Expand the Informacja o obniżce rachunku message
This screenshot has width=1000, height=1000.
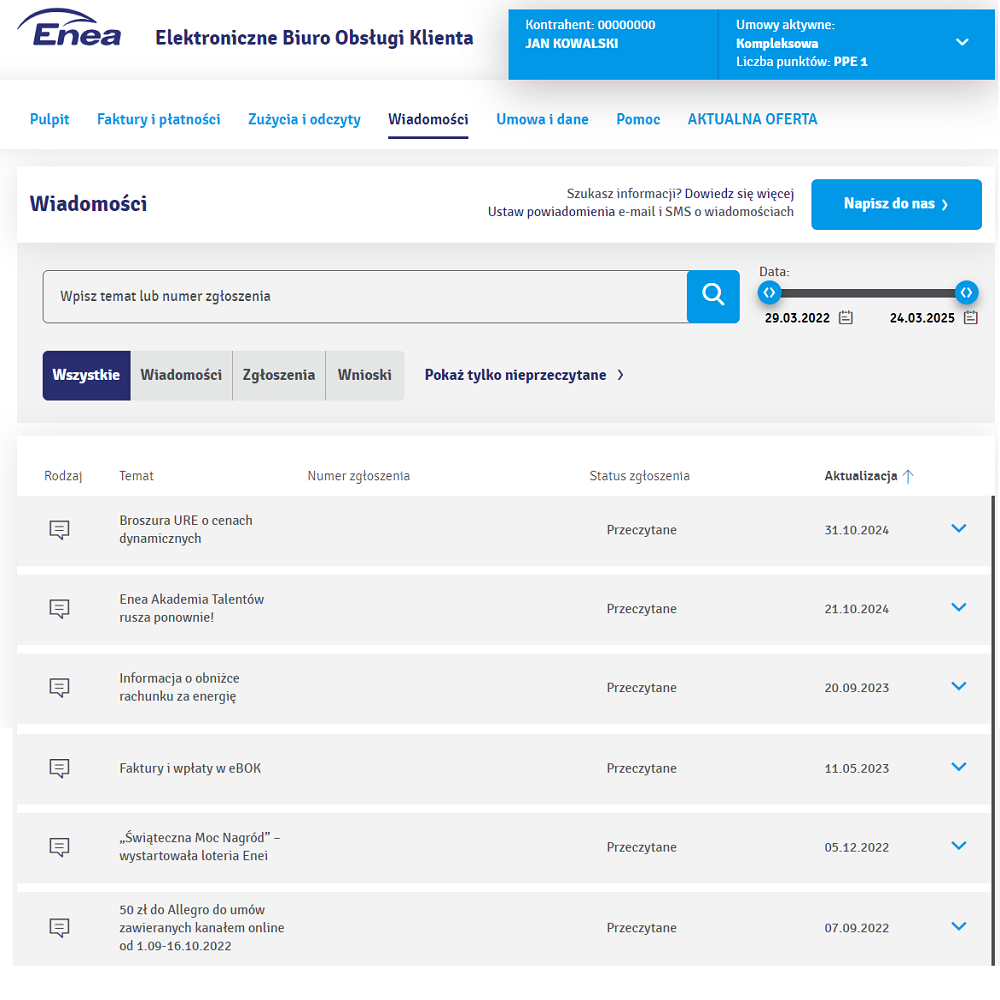point(959,687)
